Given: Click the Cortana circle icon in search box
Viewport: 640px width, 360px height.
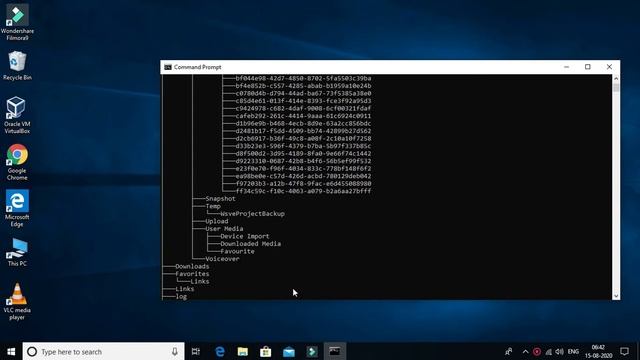Looking at the screenshot, I should 32,351.
